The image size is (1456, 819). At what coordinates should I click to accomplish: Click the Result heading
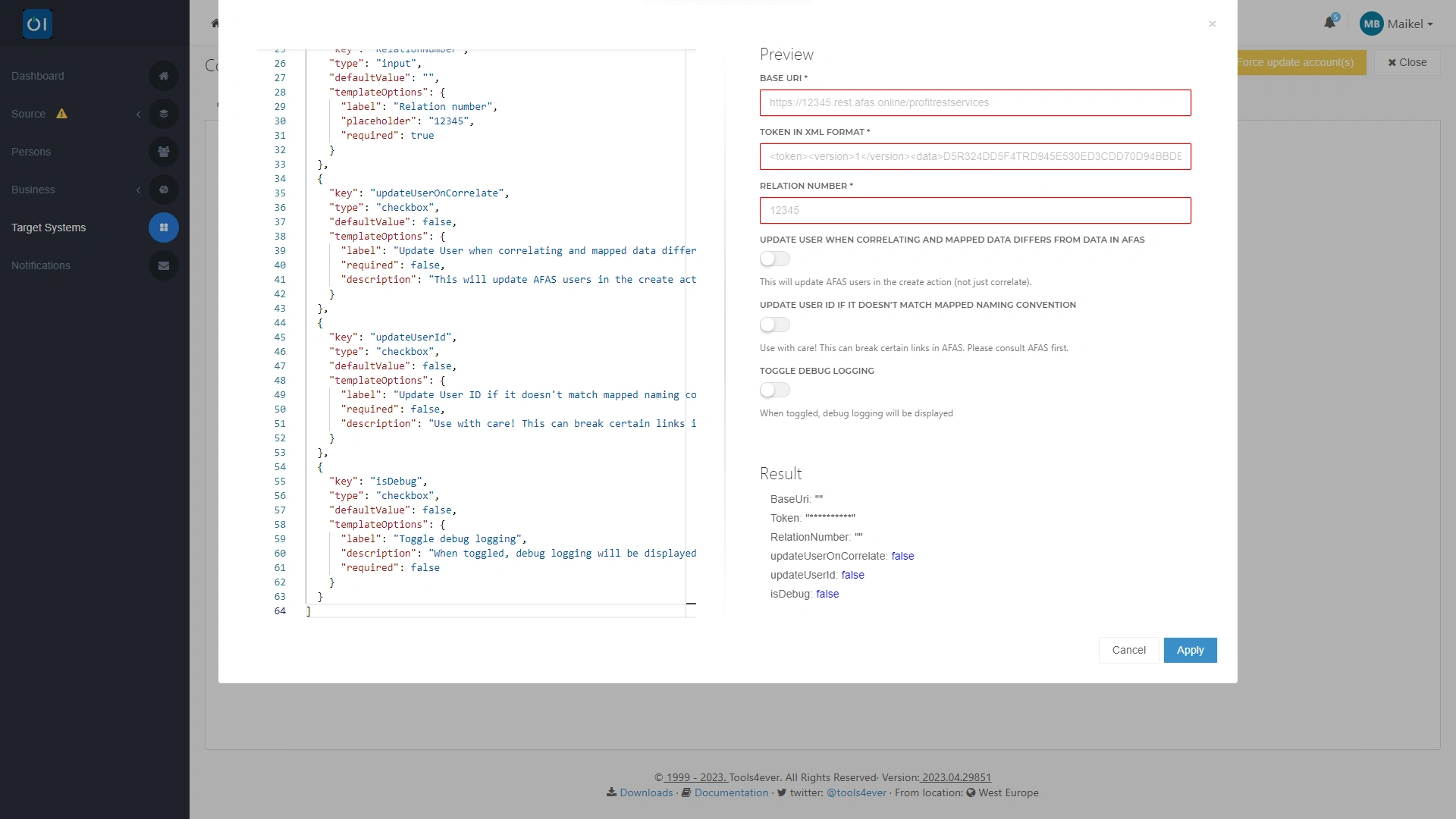[780, 474]
